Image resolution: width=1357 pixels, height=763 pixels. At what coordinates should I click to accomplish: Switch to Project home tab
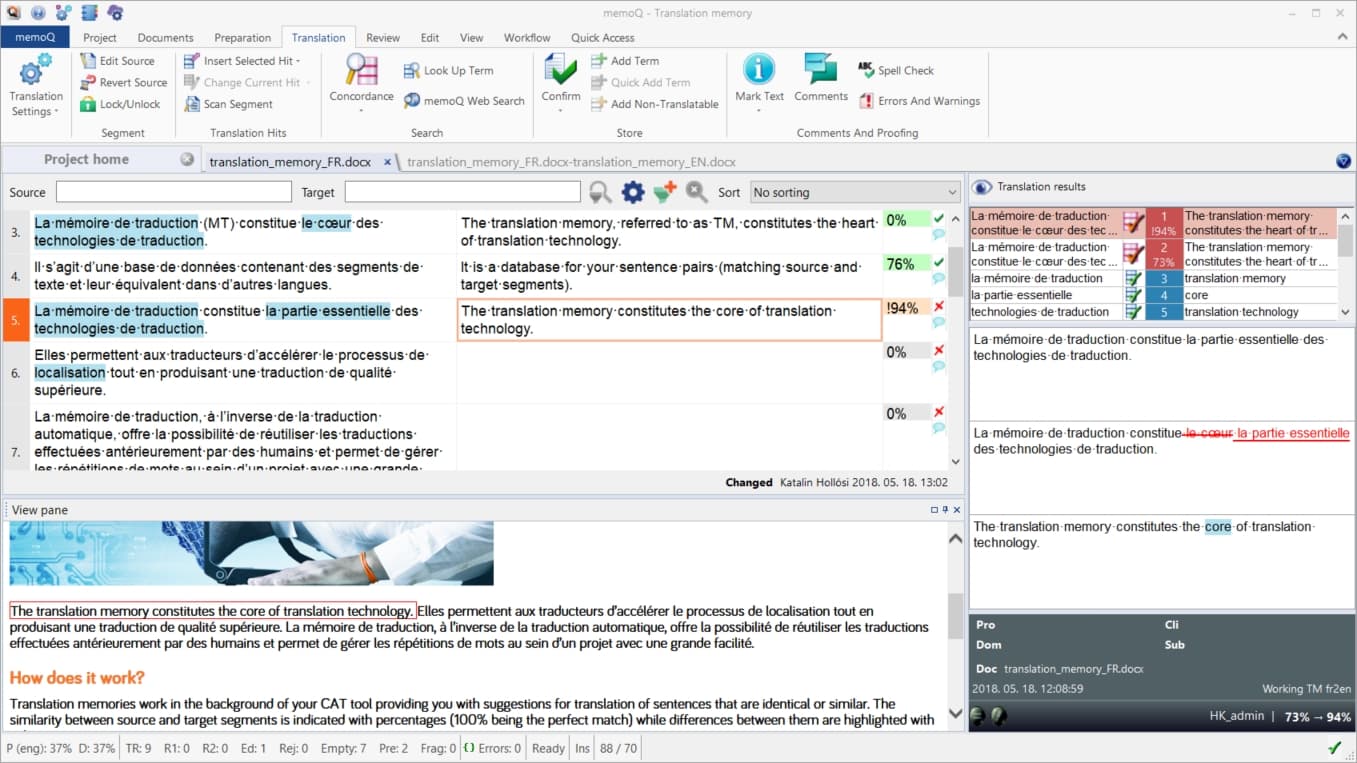(86, 159)
